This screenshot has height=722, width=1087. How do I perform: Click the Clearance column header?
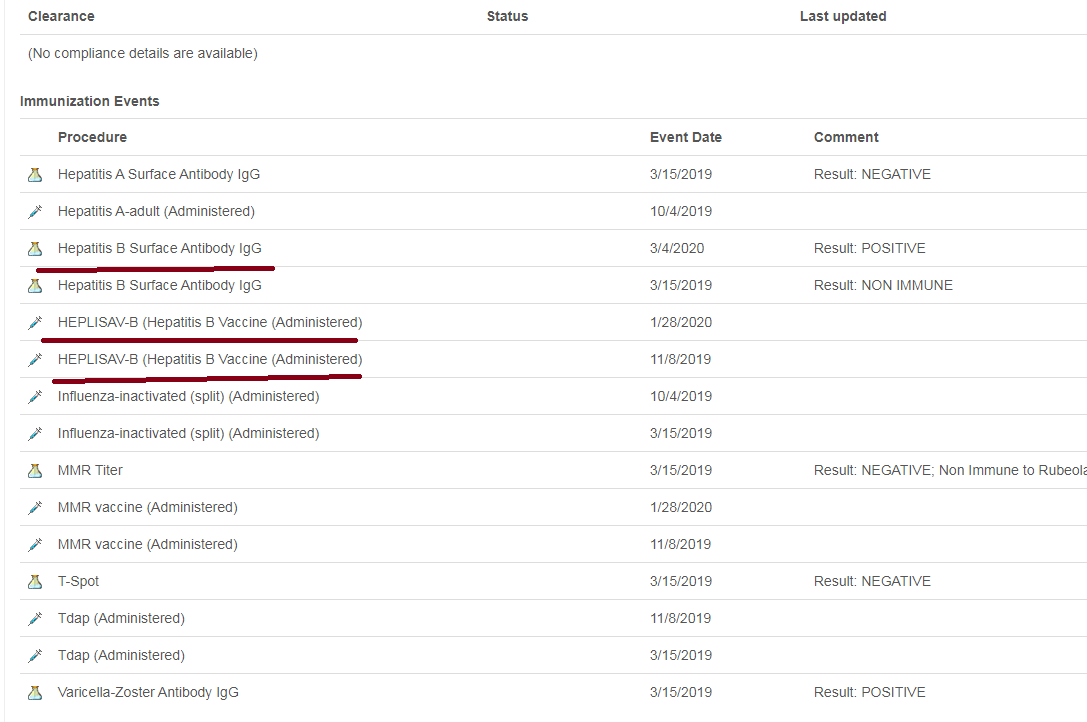click(x=61, y=16)
